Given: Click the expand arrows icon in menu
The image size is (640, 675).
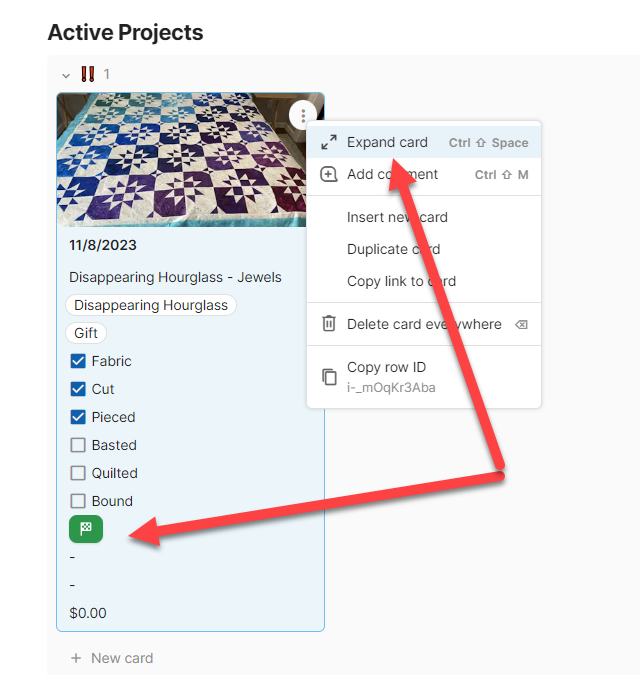Looking at the screenshot, I should 329,142.
